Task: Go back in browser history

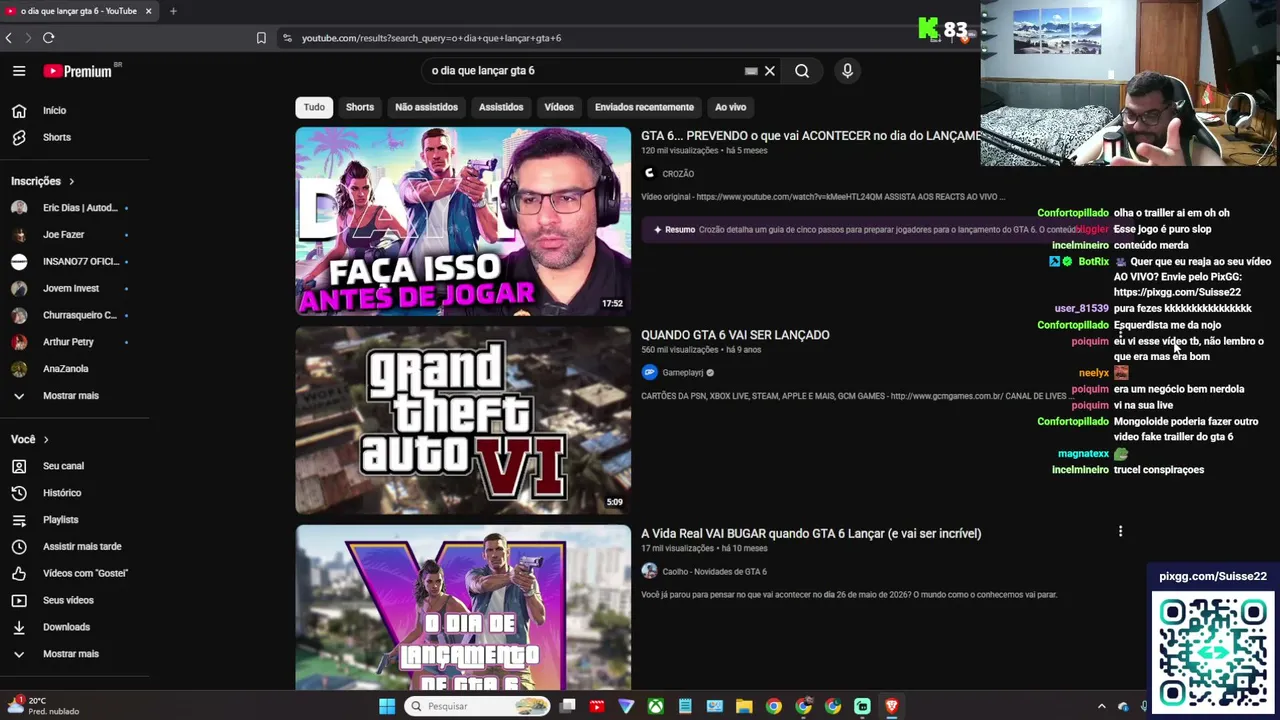Action: pos(9,38)
